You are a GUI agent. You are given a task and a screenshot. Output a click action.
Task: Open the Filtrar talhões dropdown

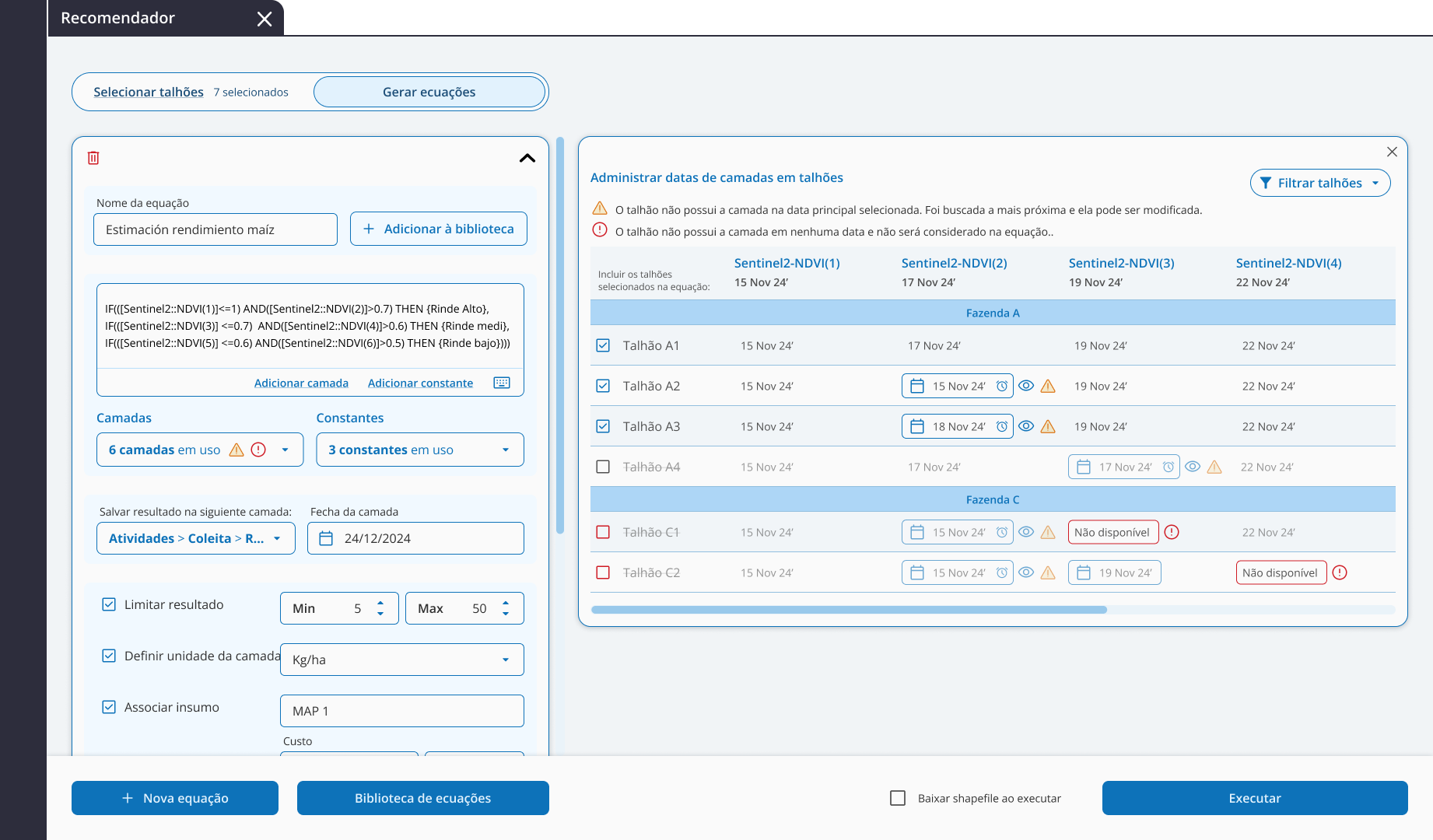(1319, 183)
